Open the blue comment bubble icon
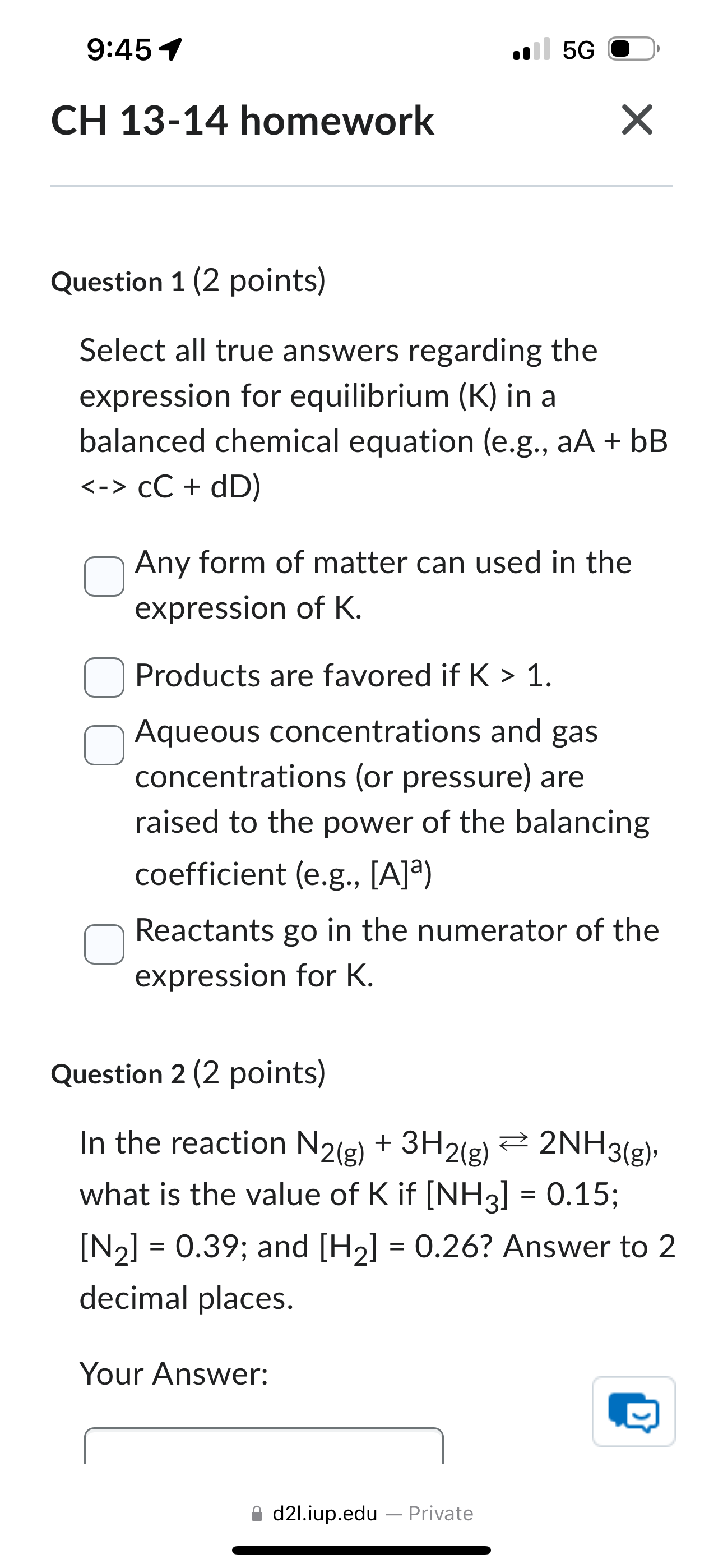 pos(634,1412)
